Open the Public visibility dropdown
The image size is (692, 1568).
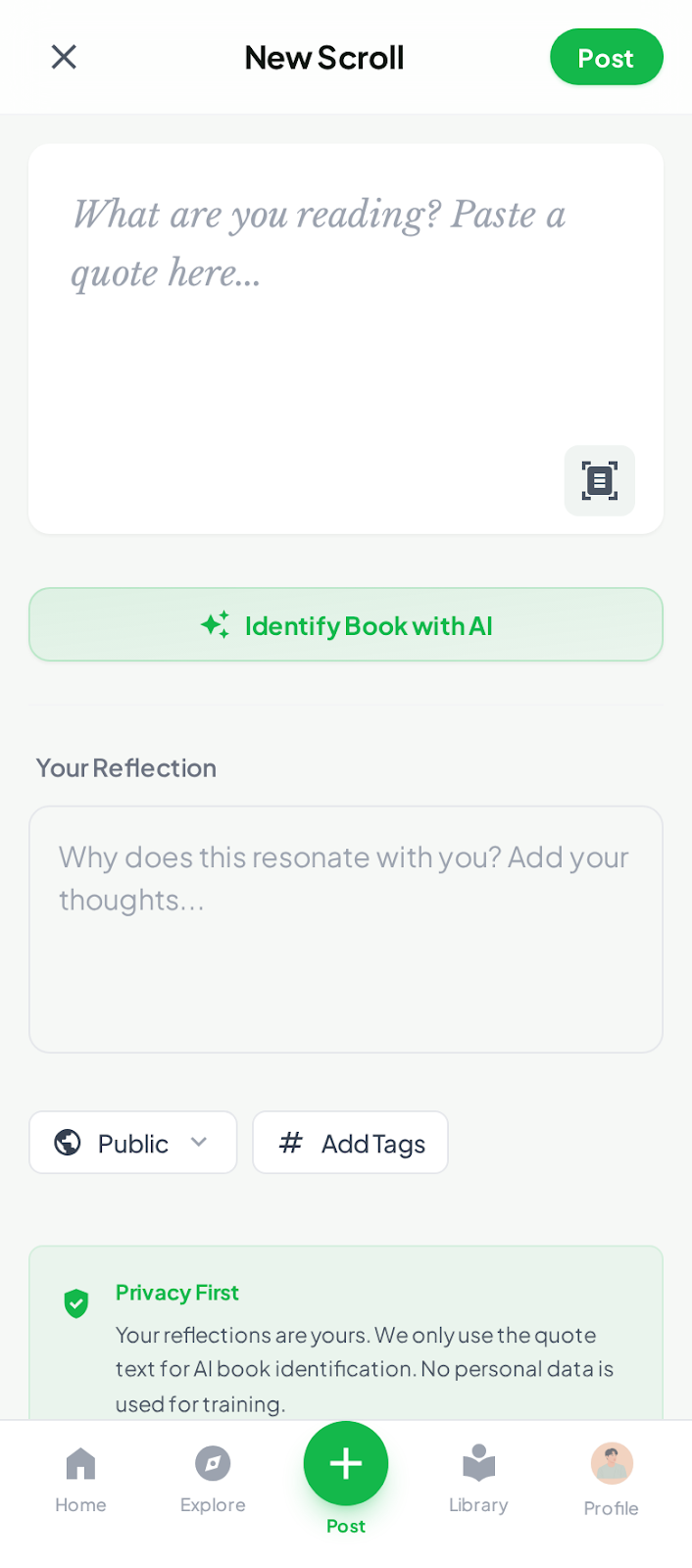tap(133, 1143)
